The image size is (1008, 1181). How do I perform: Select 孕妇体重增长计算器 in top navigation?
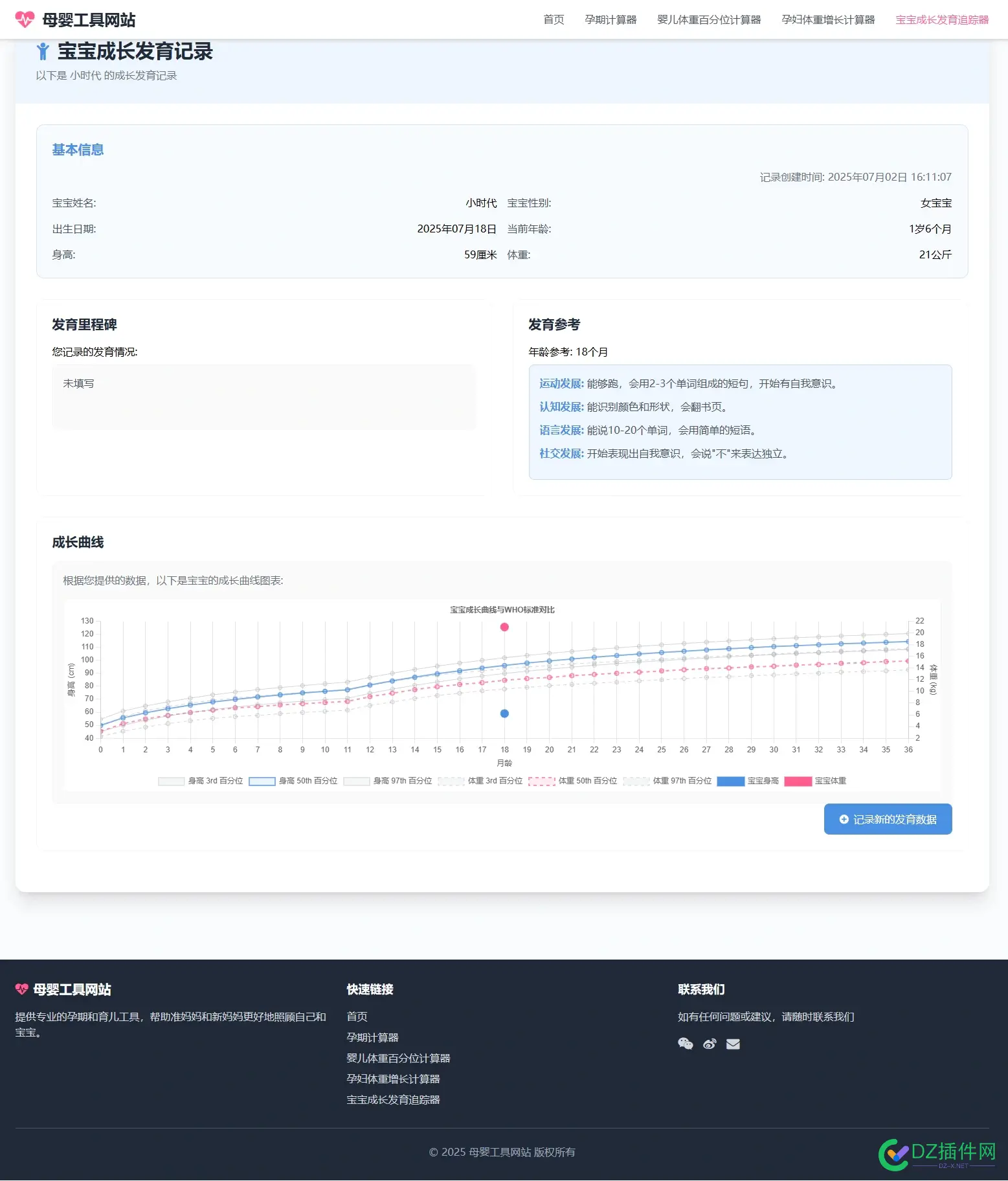[x=828, y=20]
